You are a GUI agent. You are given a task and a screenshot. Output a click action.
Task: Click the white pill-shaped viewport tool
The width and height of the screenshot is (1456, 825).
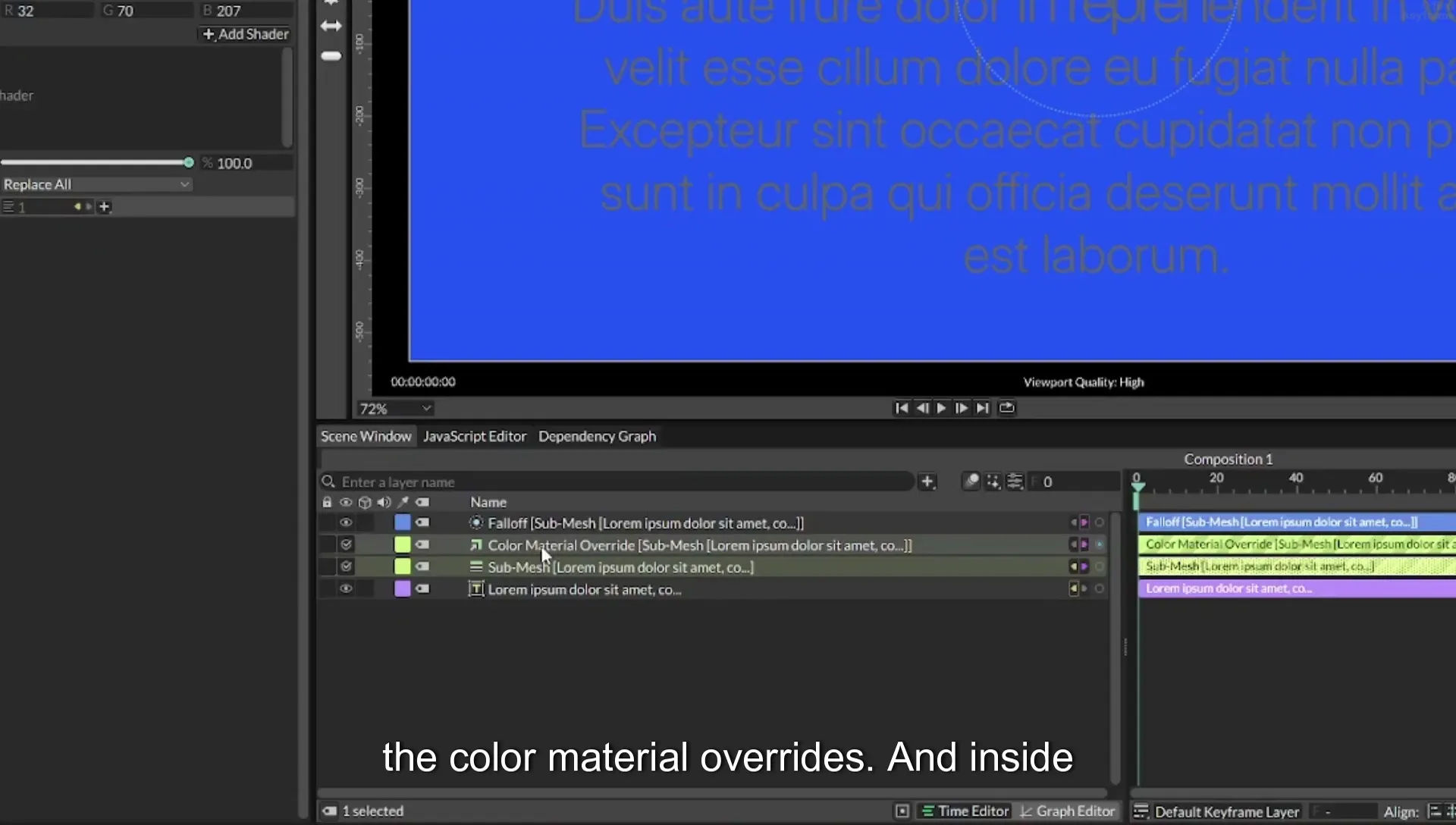(331, 55)
